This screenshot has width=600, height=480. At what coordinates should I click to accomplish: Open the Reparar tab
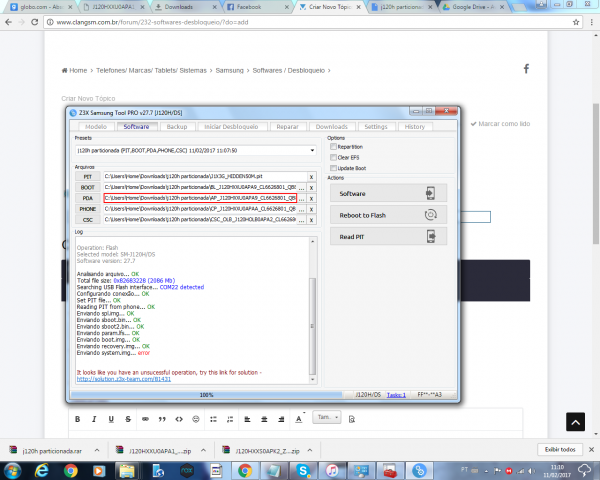(x=288, y=127)
